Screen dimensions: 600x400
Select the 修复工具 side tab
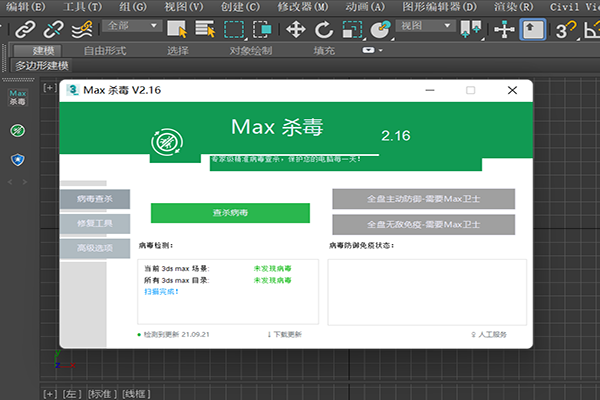pos(95,224)
